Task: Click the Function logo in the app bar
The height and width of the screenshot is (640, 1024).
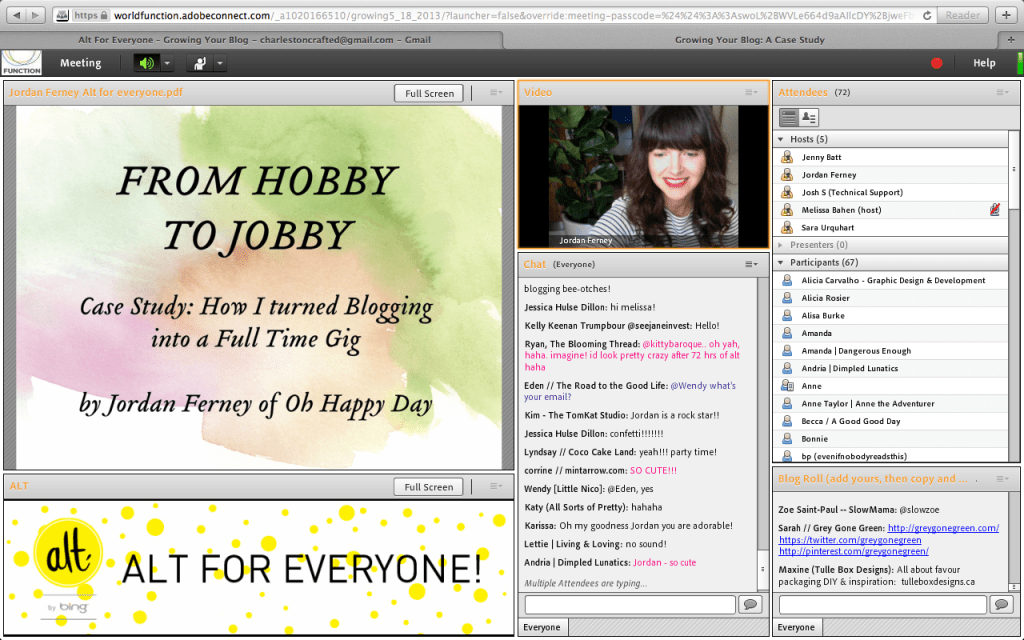Action: pos(22,63)
